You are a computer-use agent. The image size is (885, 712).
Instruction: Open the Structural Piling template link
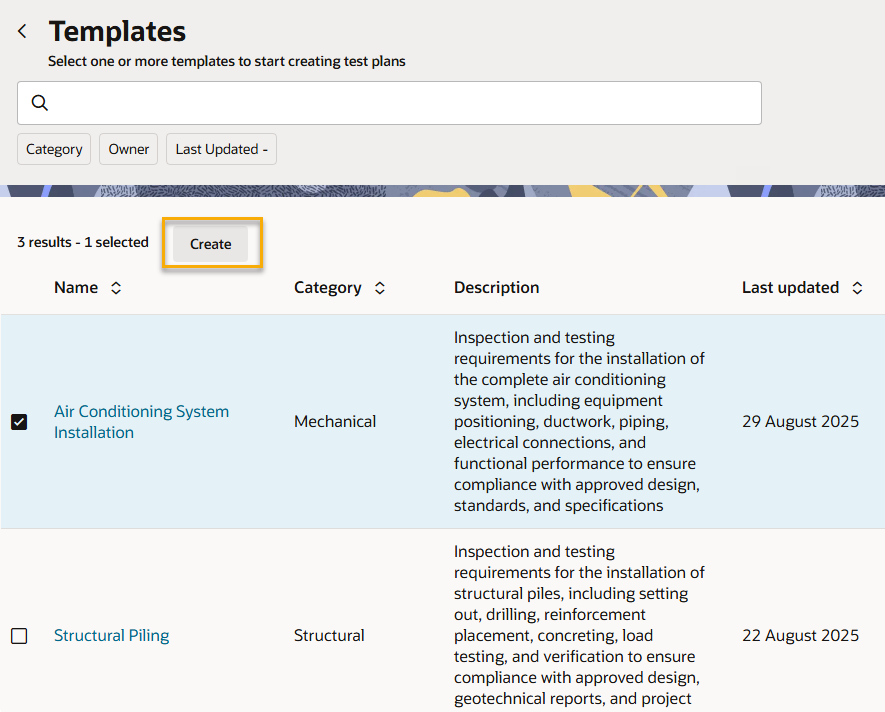tap(111, 636)
